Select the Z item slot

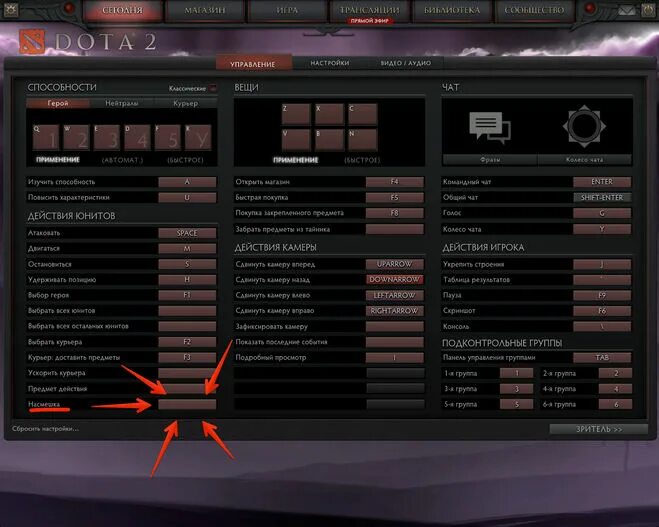[x=296, y=114]
